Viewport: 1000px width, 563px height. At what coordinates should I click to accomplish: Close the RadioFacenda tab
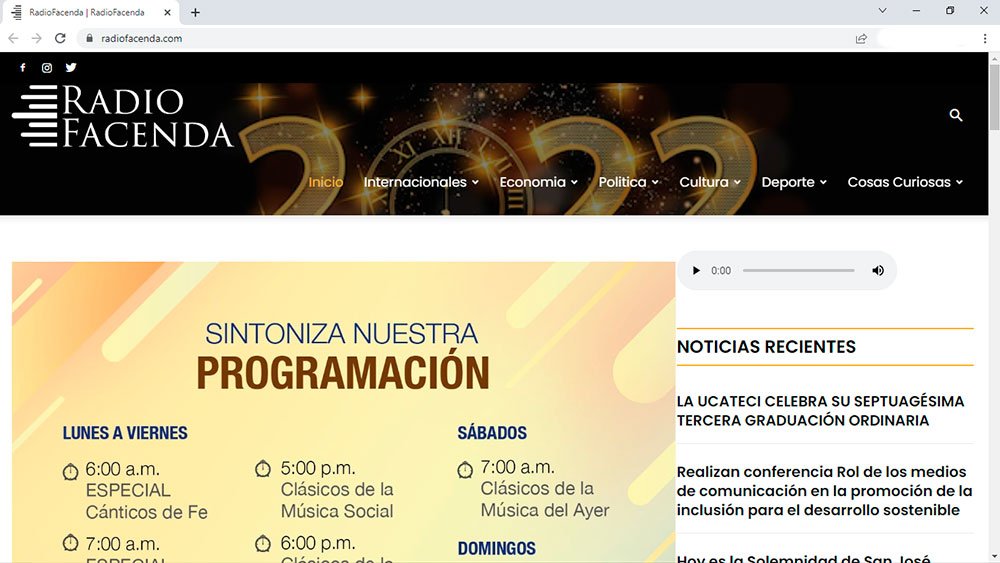pyautogui.click(x=167, y=12)
